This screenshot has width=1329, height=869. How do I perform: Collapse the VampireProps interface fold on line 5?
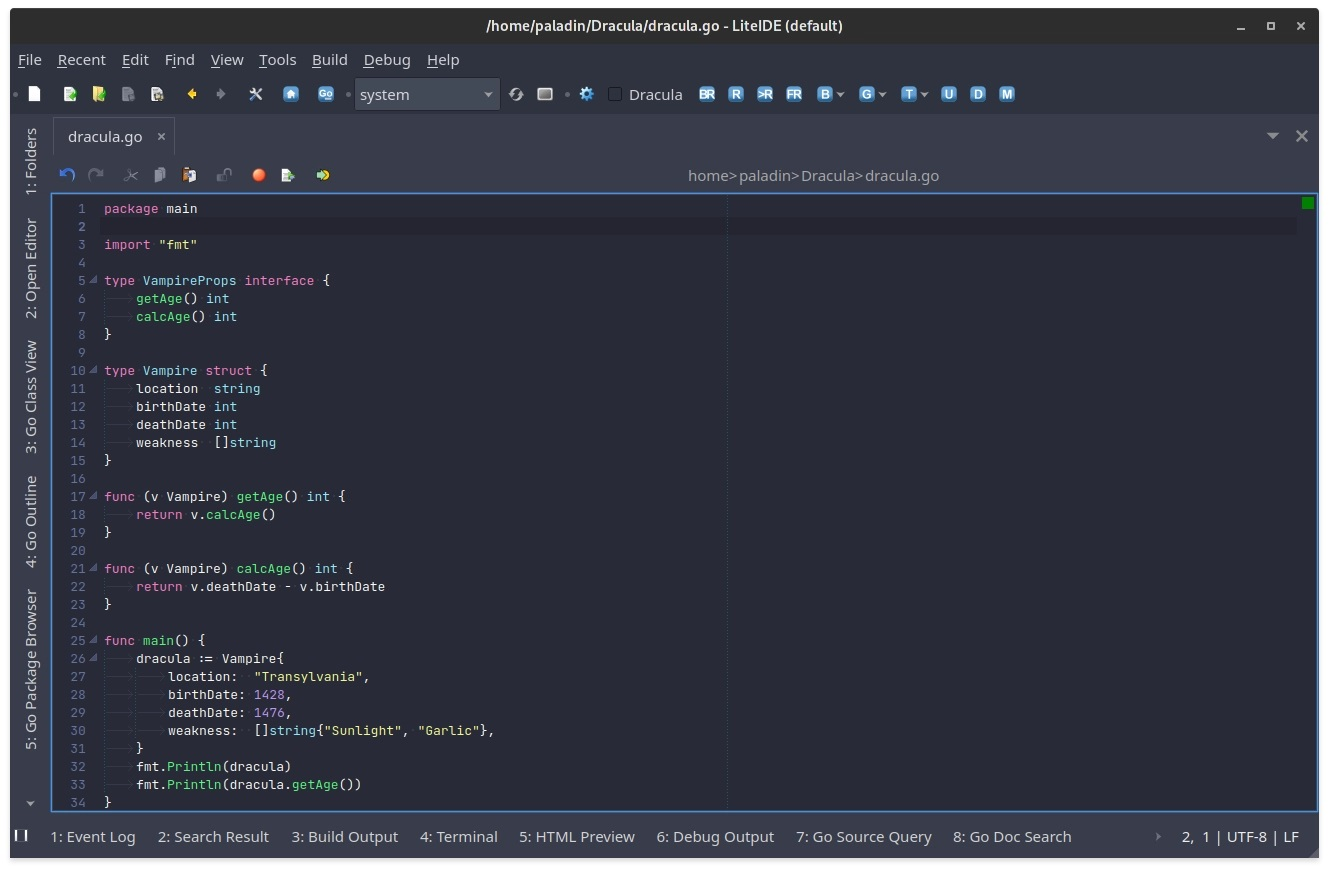point(94,280)
